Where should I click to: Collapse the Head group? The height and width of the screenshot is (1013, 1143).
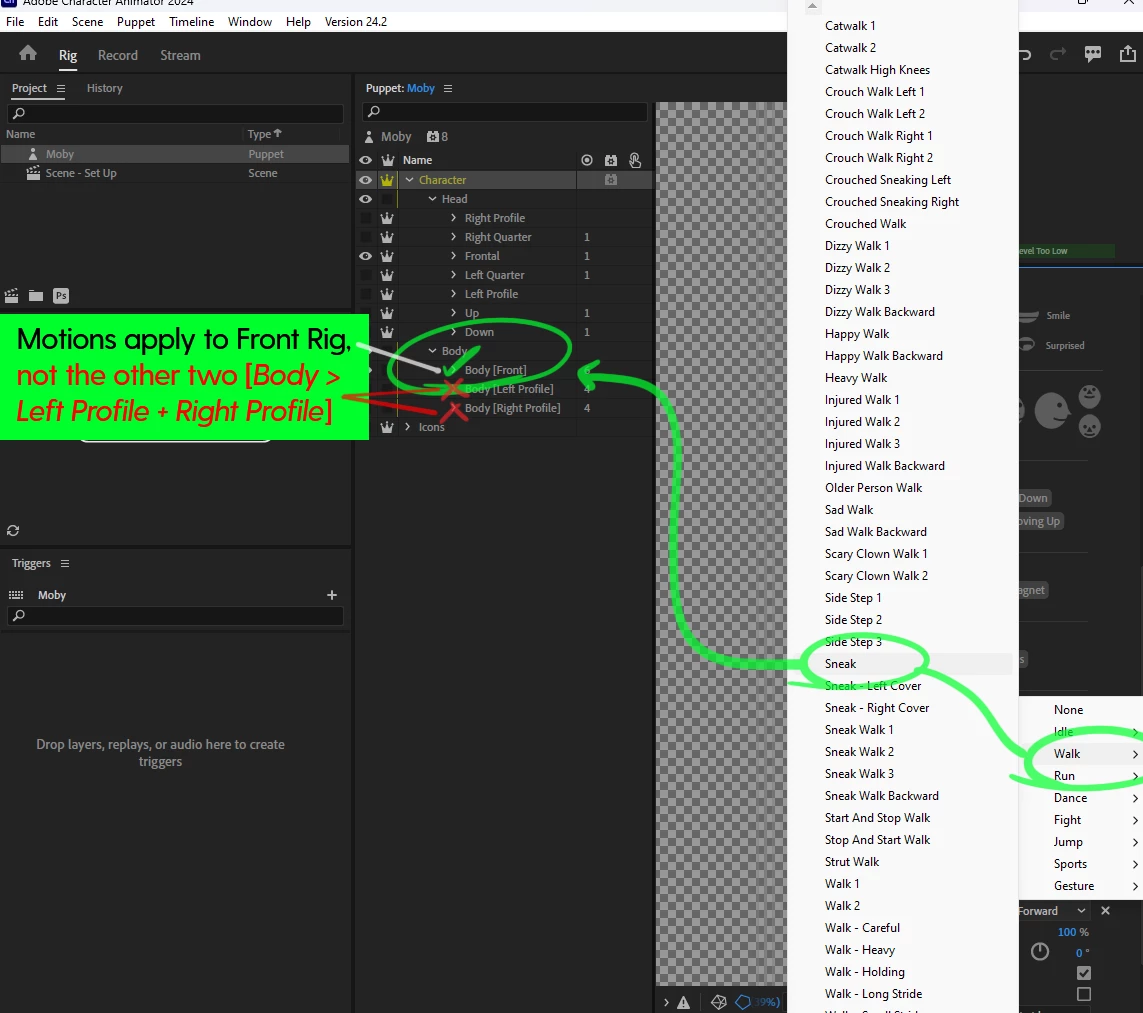[x=432, y=198]
